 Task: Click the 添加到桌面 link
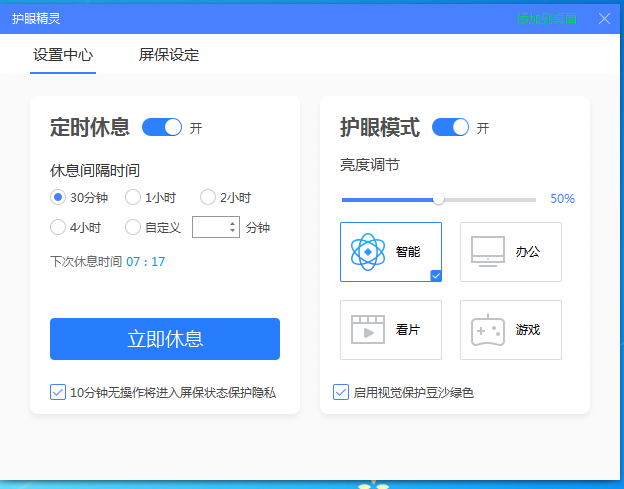(x=546, y=18)
